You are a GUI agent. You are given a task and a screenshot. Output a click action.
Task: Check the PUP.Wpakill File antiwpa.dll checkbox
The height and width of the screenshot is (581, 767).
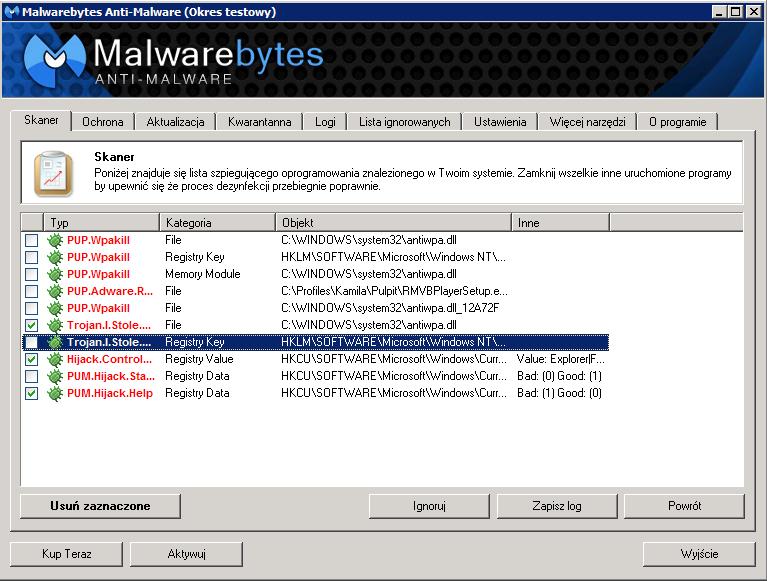[x=31, y=240]
